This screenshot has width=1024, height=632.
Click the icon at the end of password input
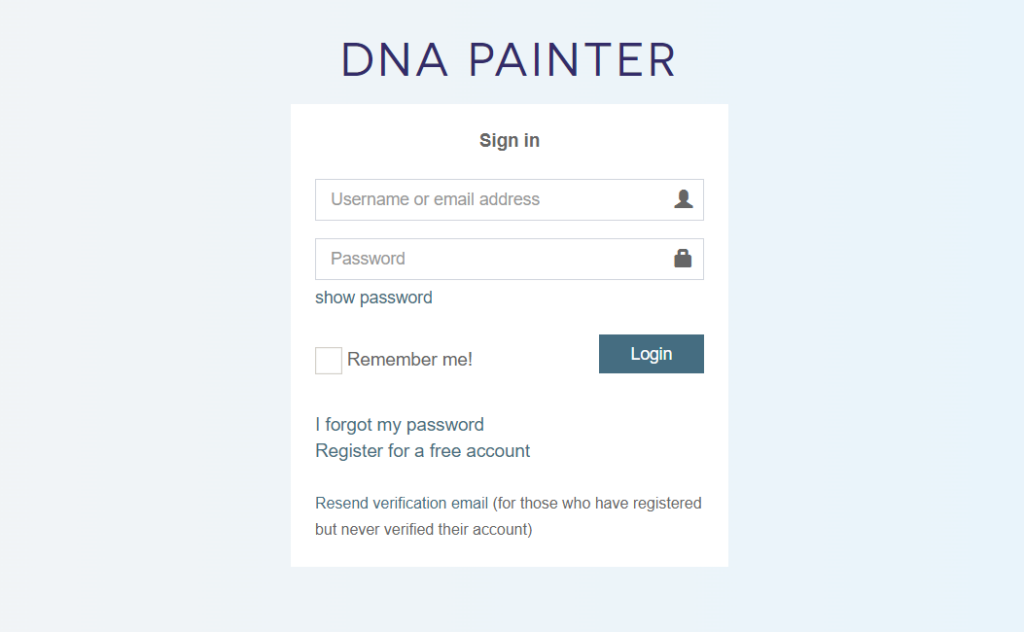(683, 257)
